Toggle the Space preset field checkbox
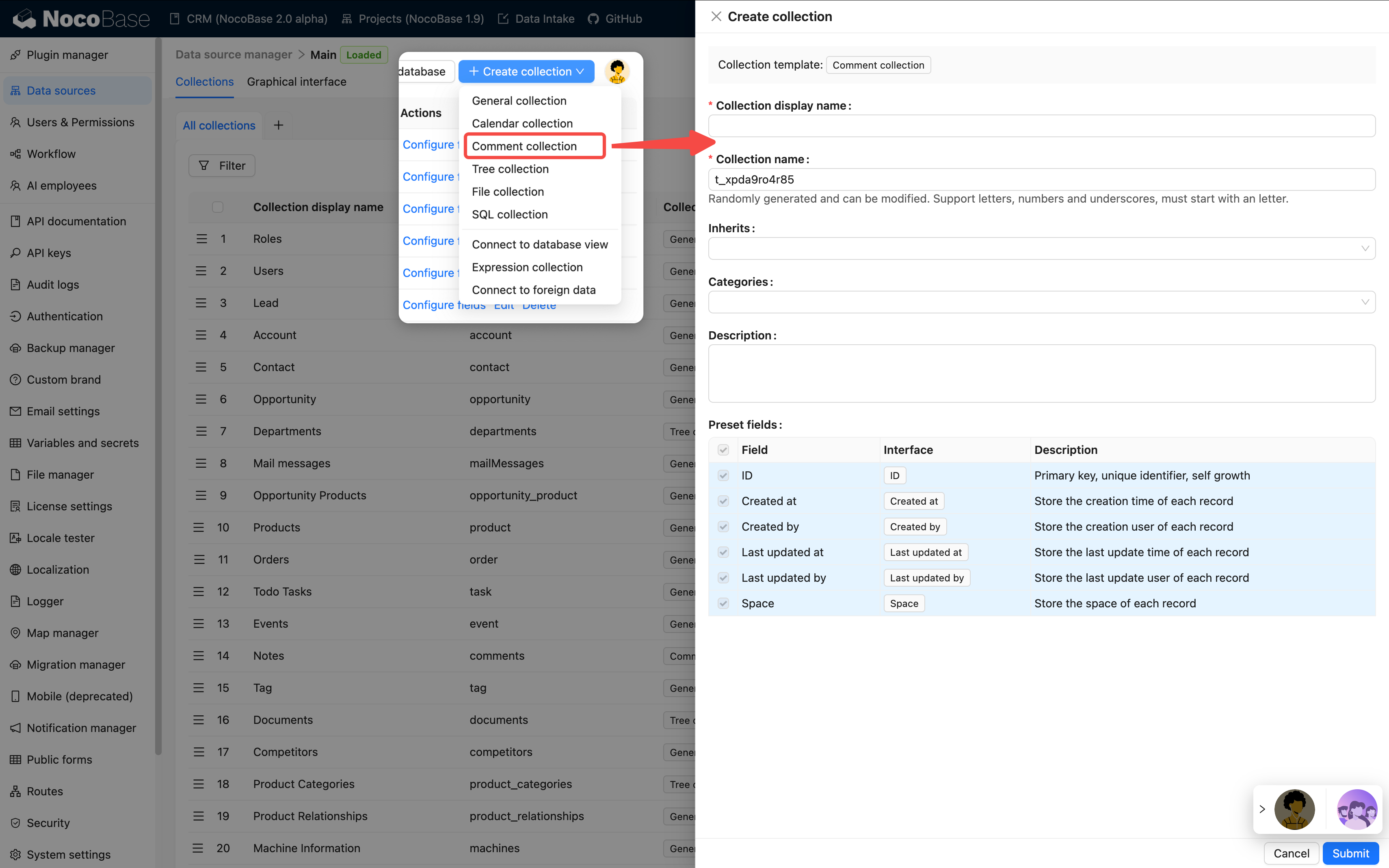 click(723, 603)
